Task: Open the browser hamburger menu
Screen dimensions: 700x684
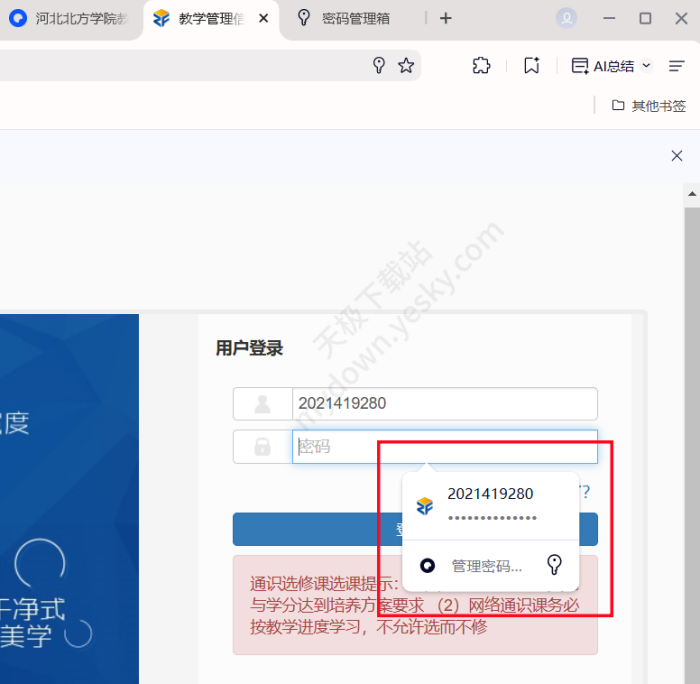Action: [677, 65]
